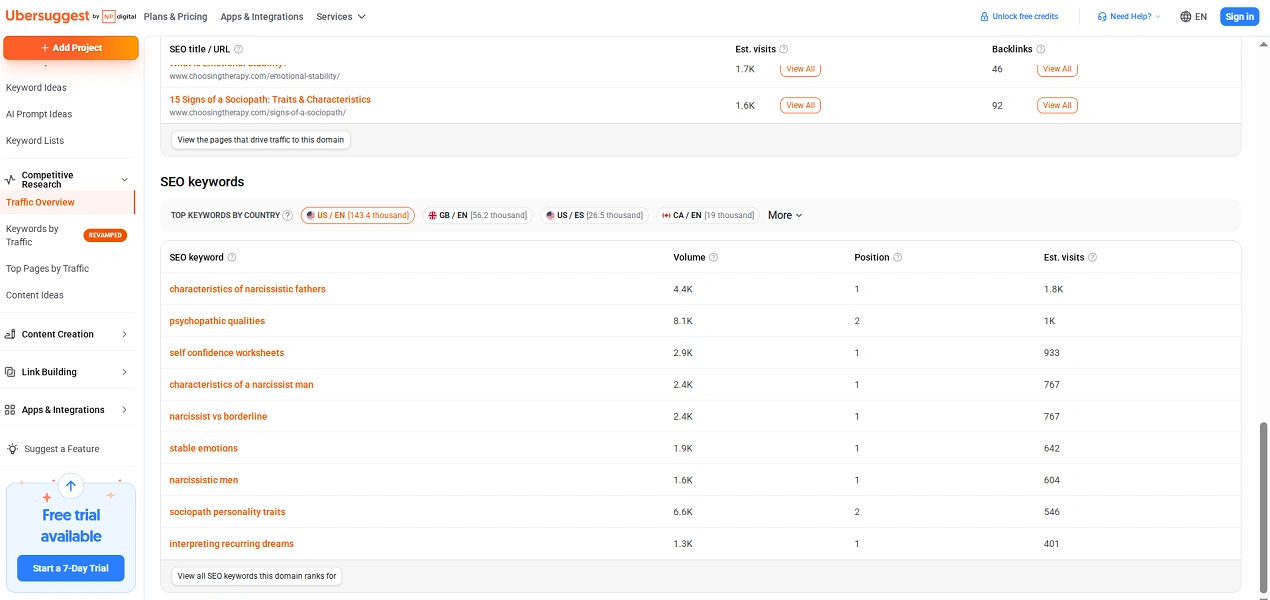Expand the Link Building section
Image resolution: width=1270 pixels, height=600 pixels.
[124, 372]
